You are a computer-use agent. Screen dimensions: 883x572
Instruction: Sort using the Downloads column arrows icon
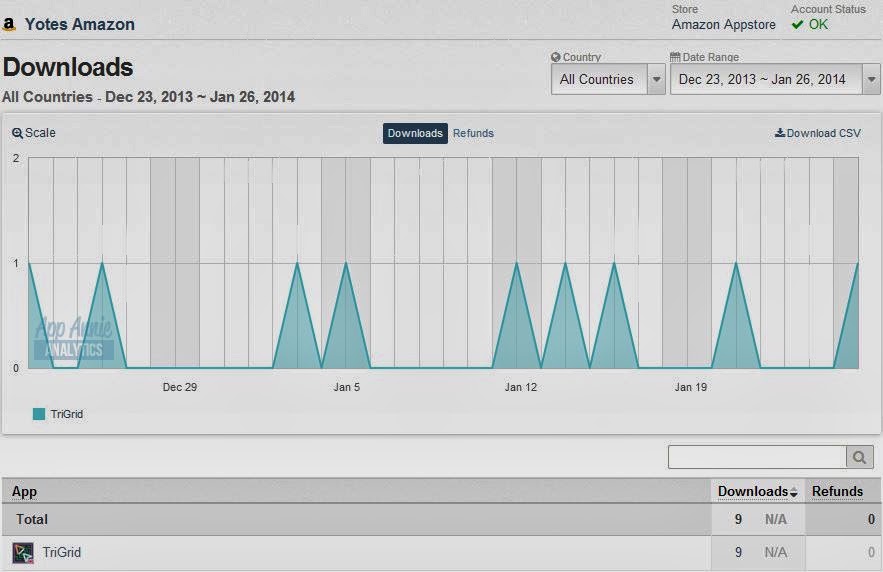793,492
